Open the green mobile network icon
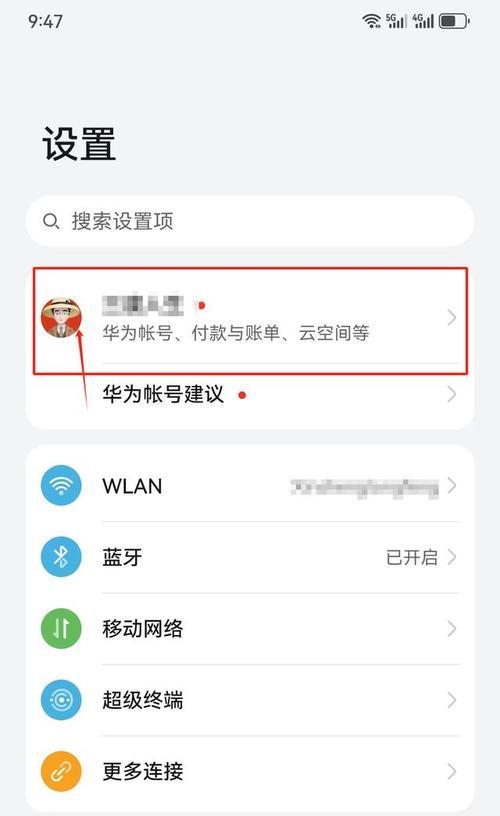The height and width of the screenshot is (816, 500). 61,629
